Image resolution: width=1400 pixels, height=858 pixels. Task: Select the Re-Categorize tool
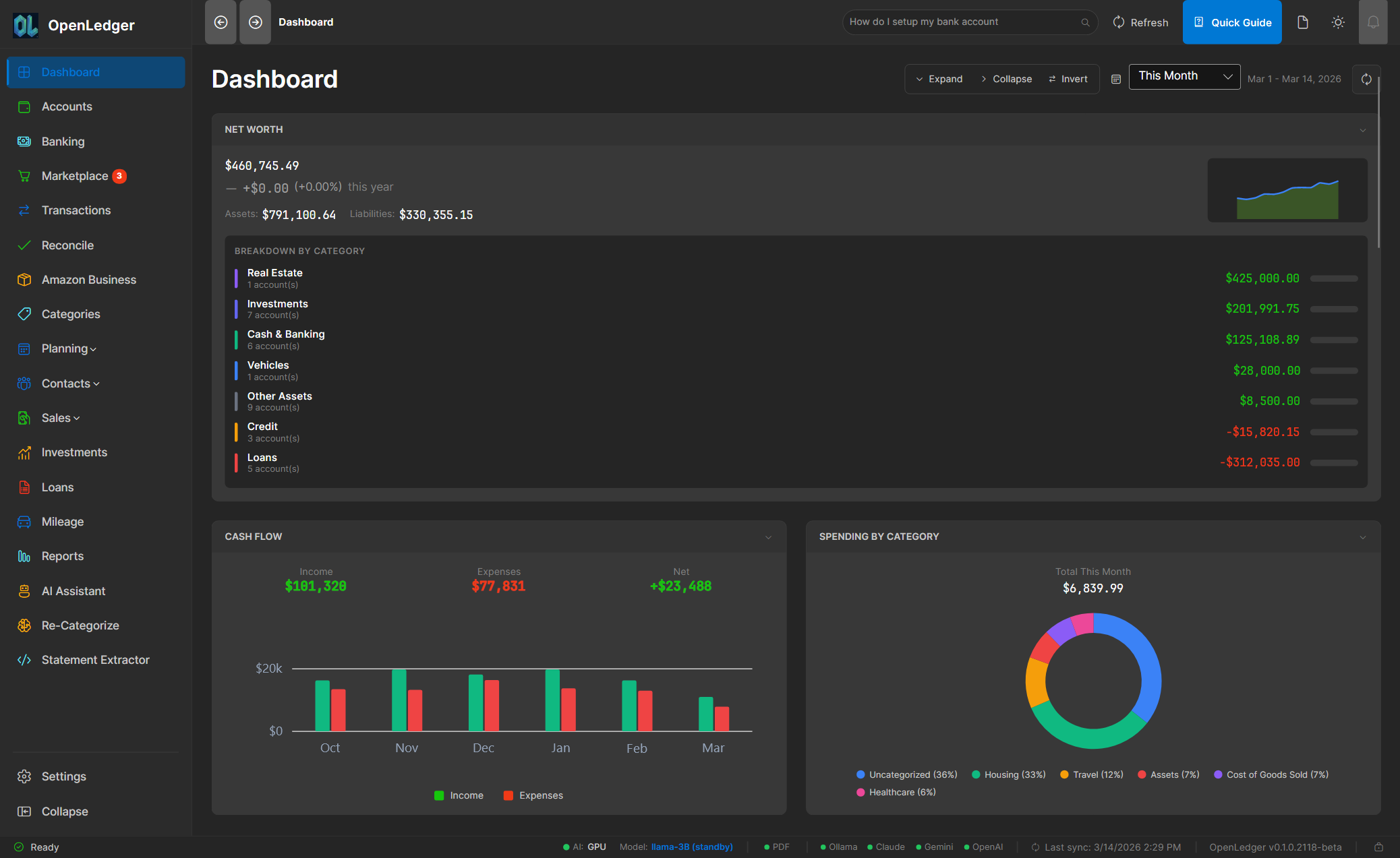coord(80,625)
